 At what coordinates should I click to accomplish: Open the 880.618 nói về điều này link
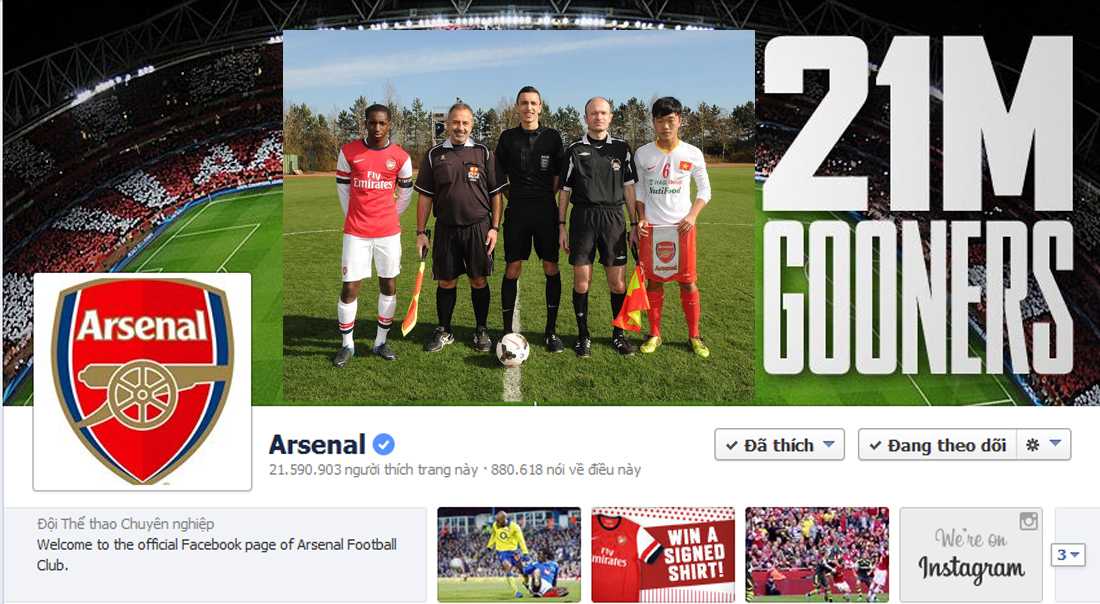[565, 470]
